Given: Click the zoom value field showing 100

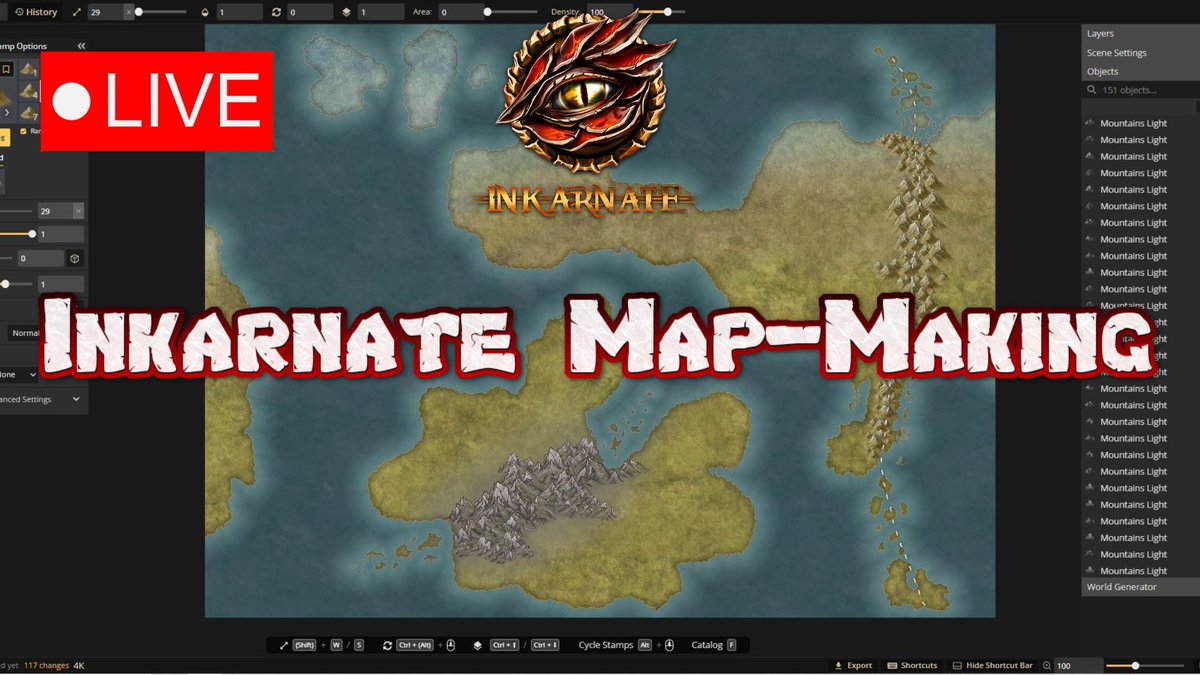Looking at the screenshot, I should (1076, 665).
